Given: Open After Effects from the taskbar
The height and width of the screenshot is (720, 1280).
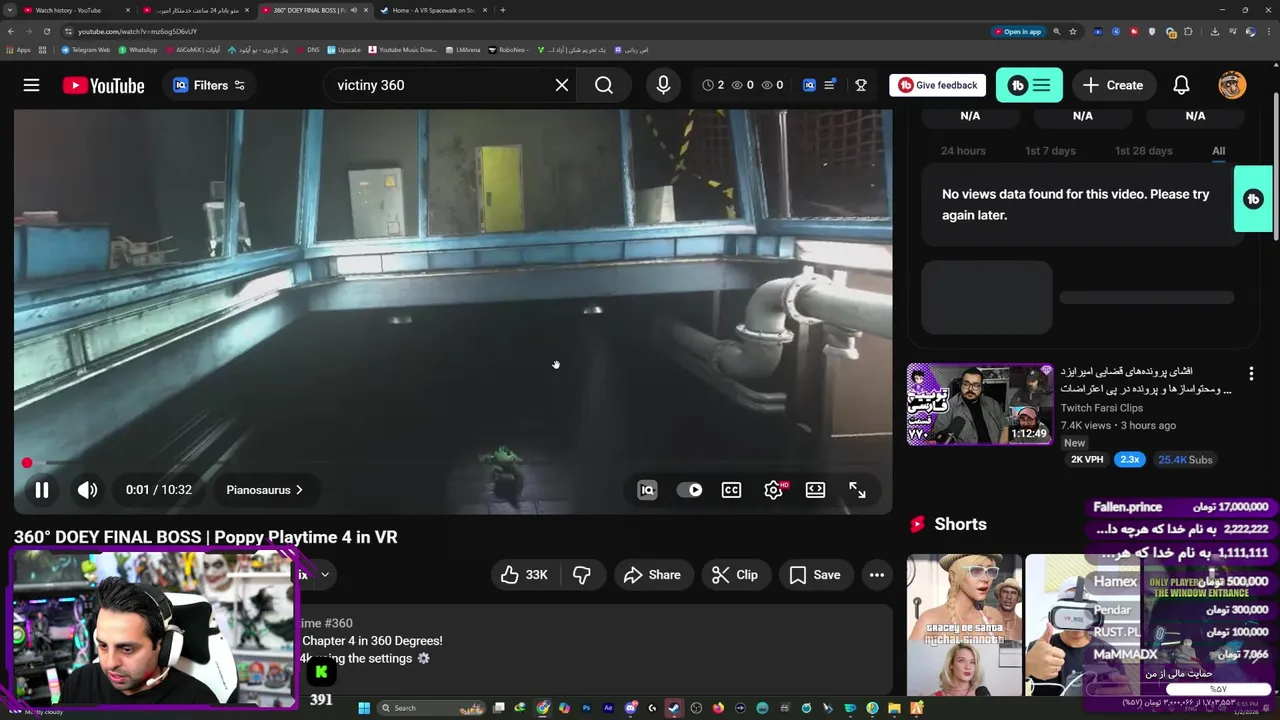Looking at the screenshot, I should point(608,708).
